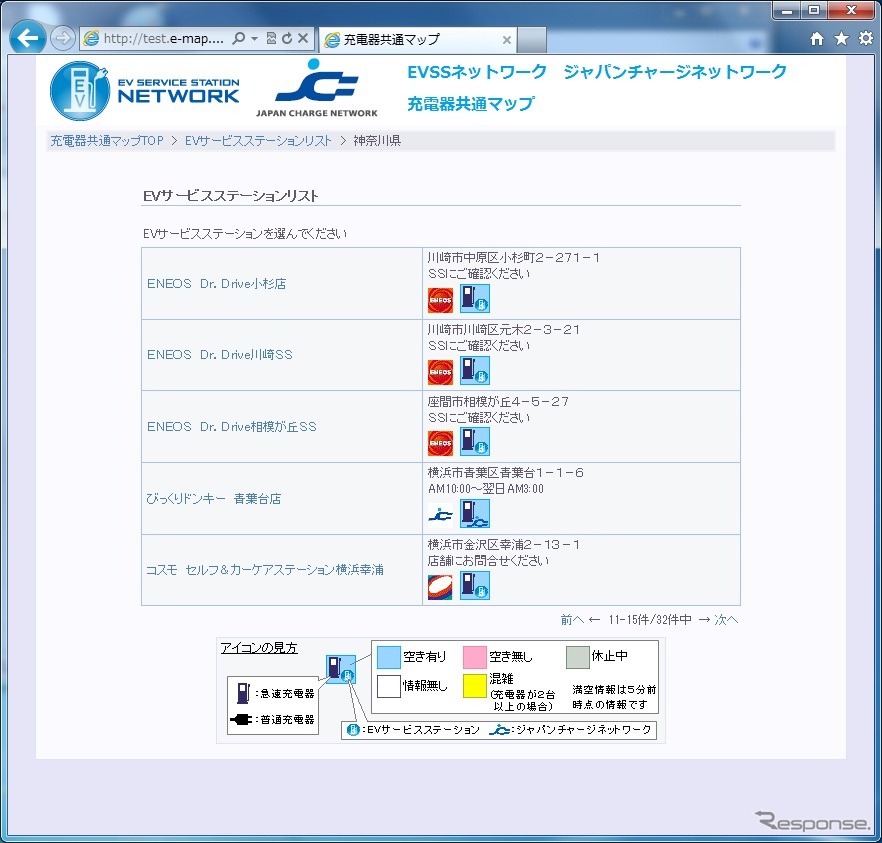Click Japan Charge Network icon in びっくりドンキー row
The width and height of the screenshot is (882, 843).
tap(440, 515)
